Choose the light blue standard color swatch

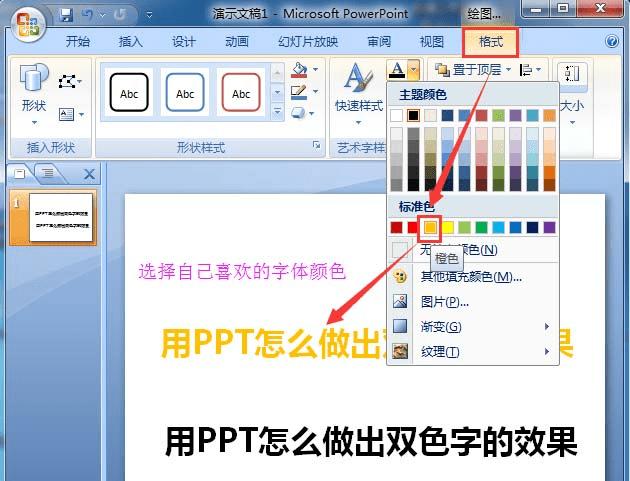tap(498, 227)
